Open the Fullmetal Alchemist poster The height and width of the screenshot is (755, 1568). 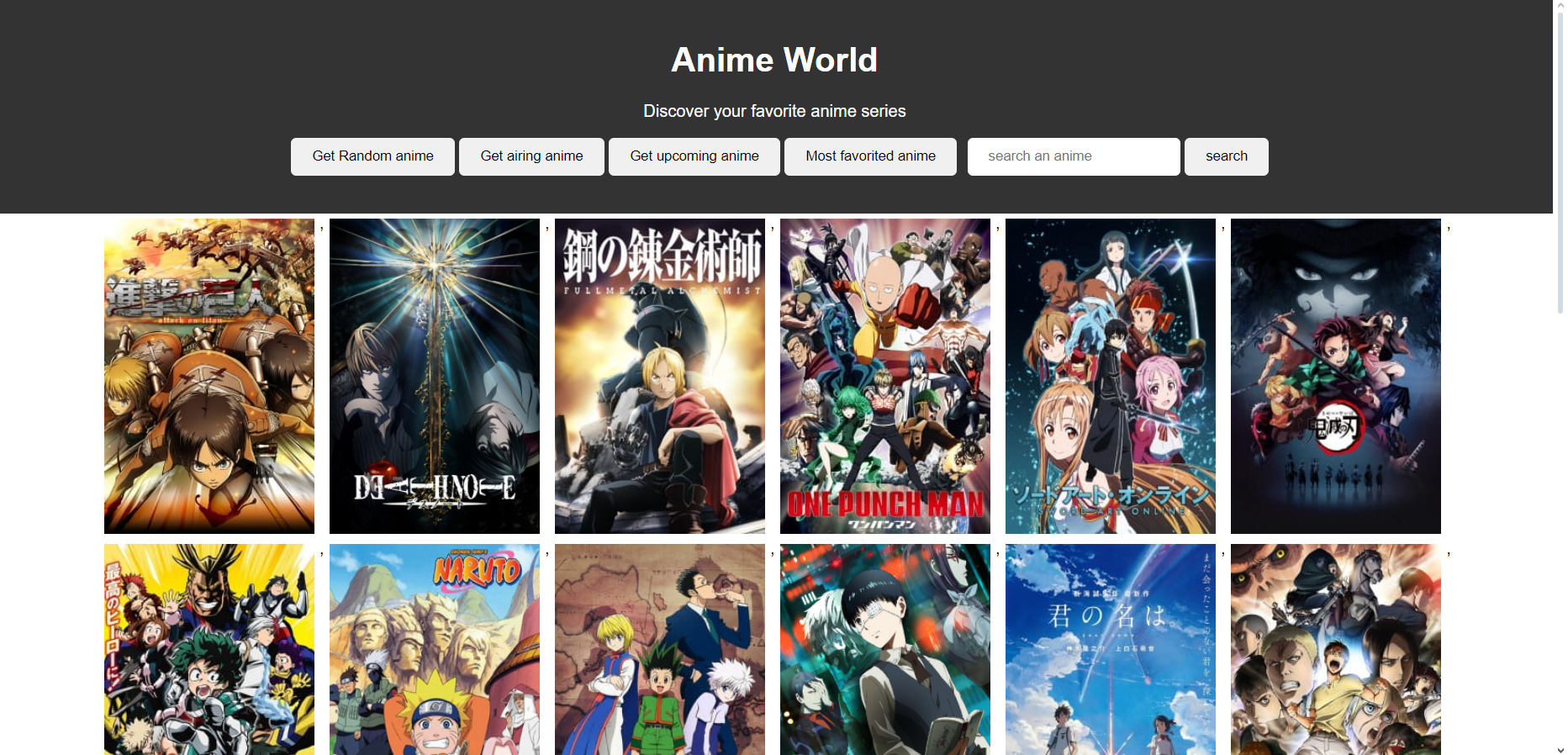click(x=660, y=376)
